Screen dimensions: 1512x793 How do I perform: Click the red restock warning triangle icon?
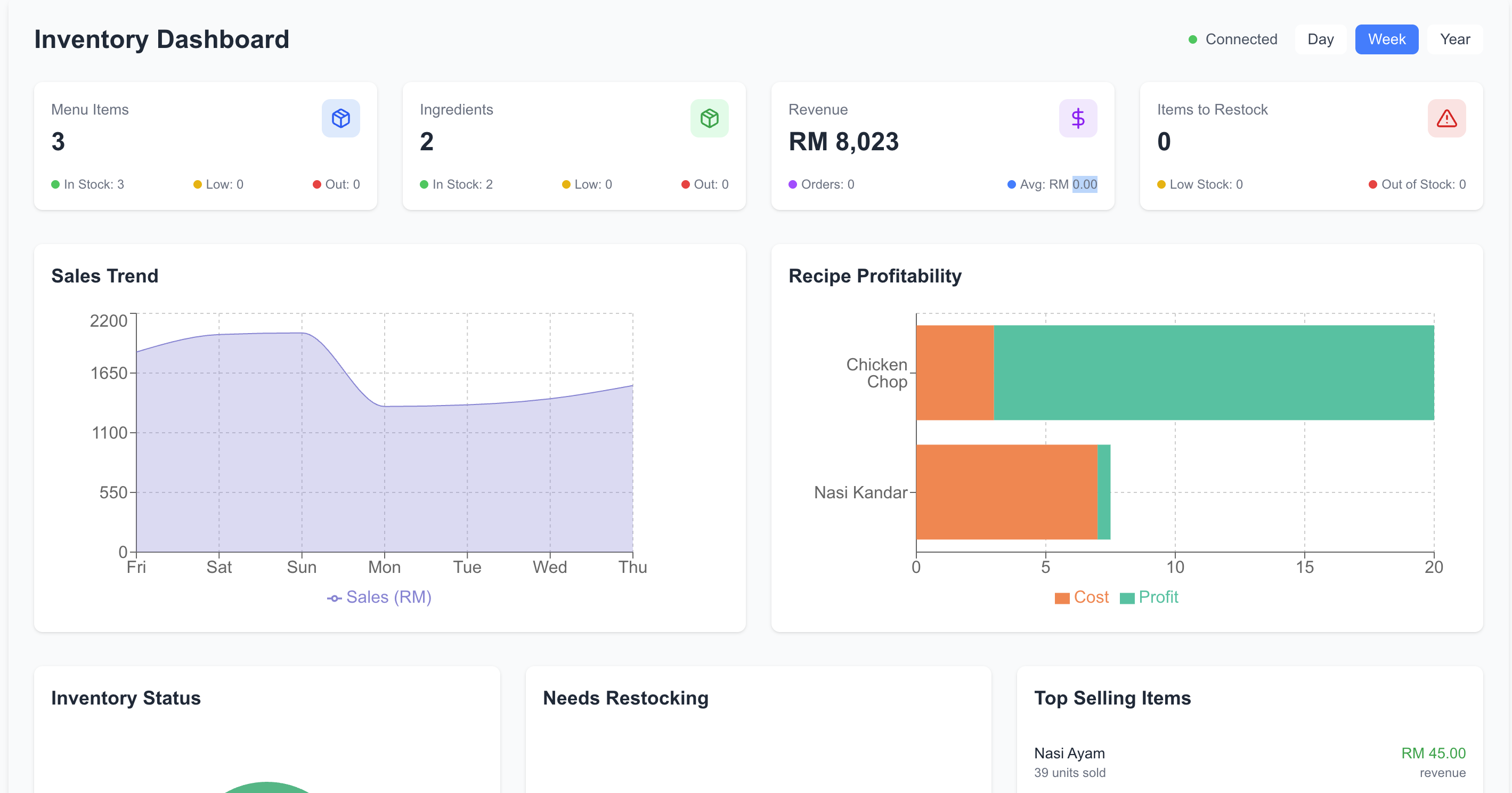[1446, 118]
